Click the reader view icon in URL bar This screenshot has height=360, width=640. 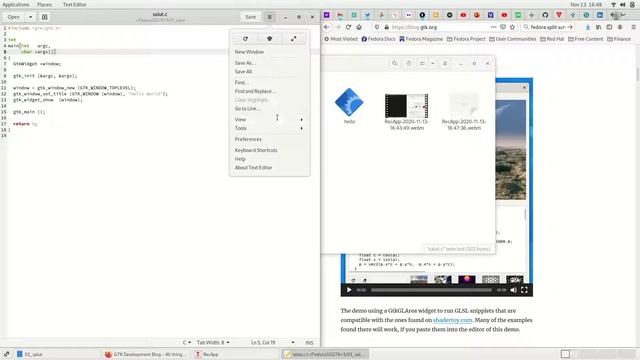[503, 27]
